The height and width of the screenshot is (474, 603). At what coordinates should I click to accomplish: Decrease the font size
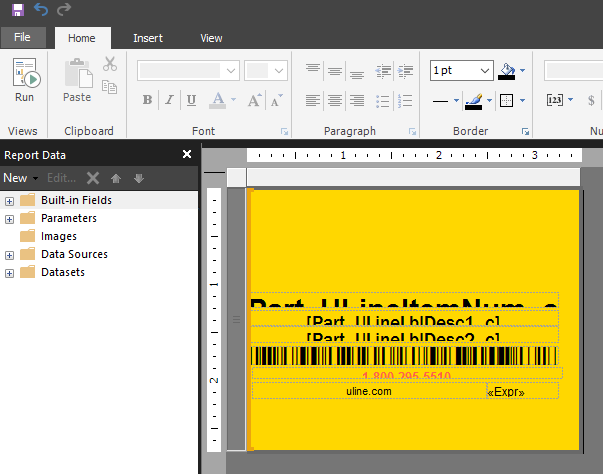pyautogui.click(x=277, y=100)
